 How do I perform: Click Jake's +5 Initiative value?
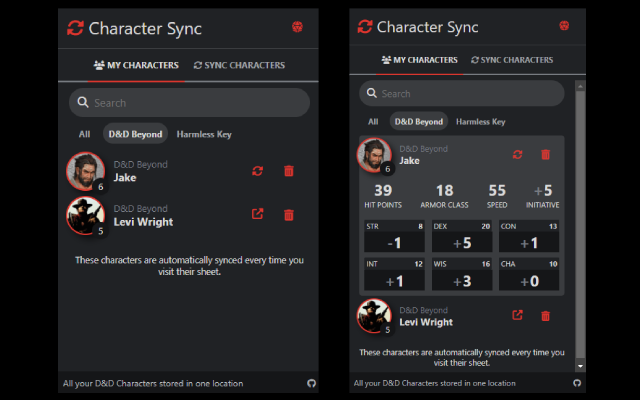(543, 190)
